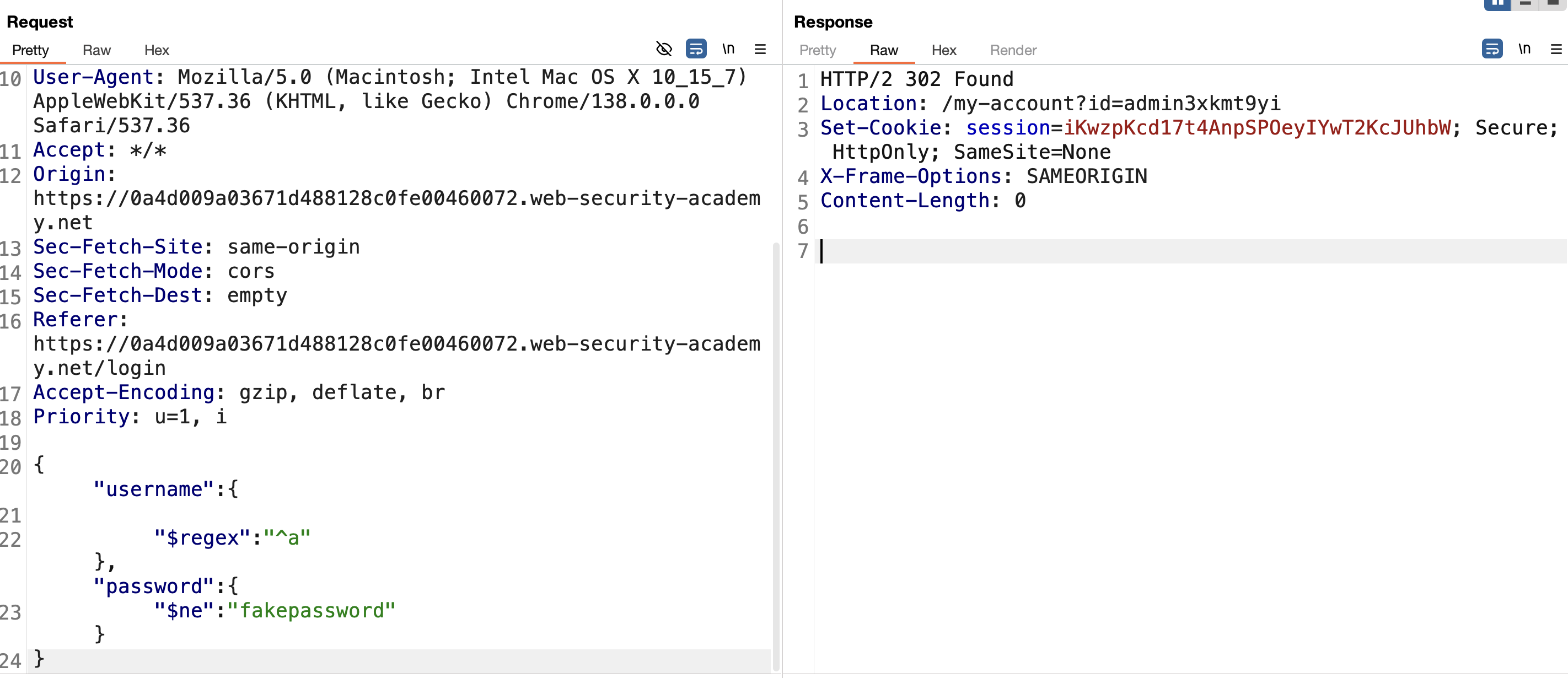Toggle word wrap in Request panel
This screenshot has height=678, width=1568.
pyautogui.click(x=696, y=49)
